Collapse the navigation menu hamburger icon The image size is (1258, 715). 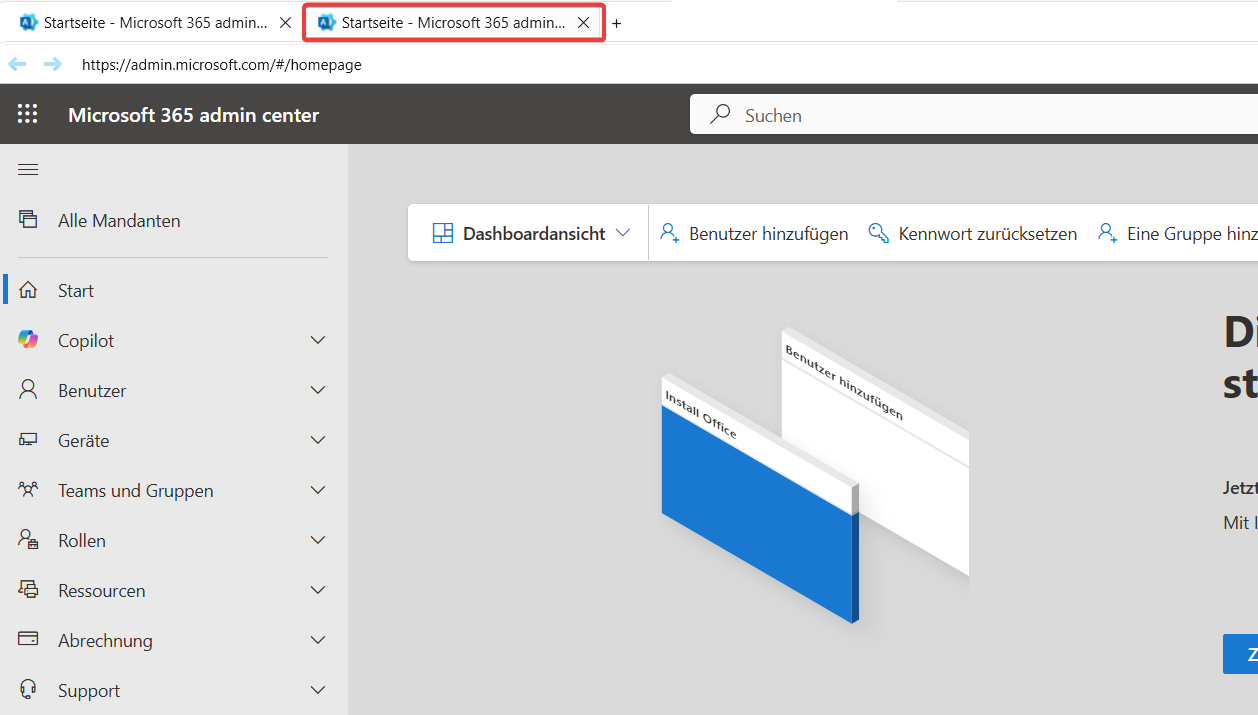[28, 170]
